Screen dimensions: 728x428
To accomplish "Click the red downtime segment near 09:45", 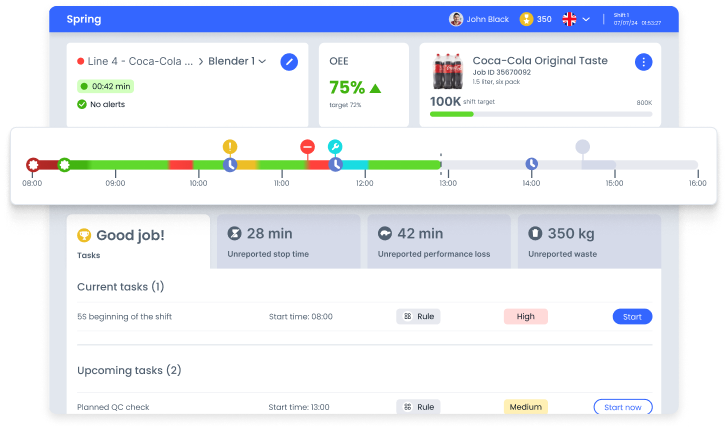I will (x=181, y=164).
